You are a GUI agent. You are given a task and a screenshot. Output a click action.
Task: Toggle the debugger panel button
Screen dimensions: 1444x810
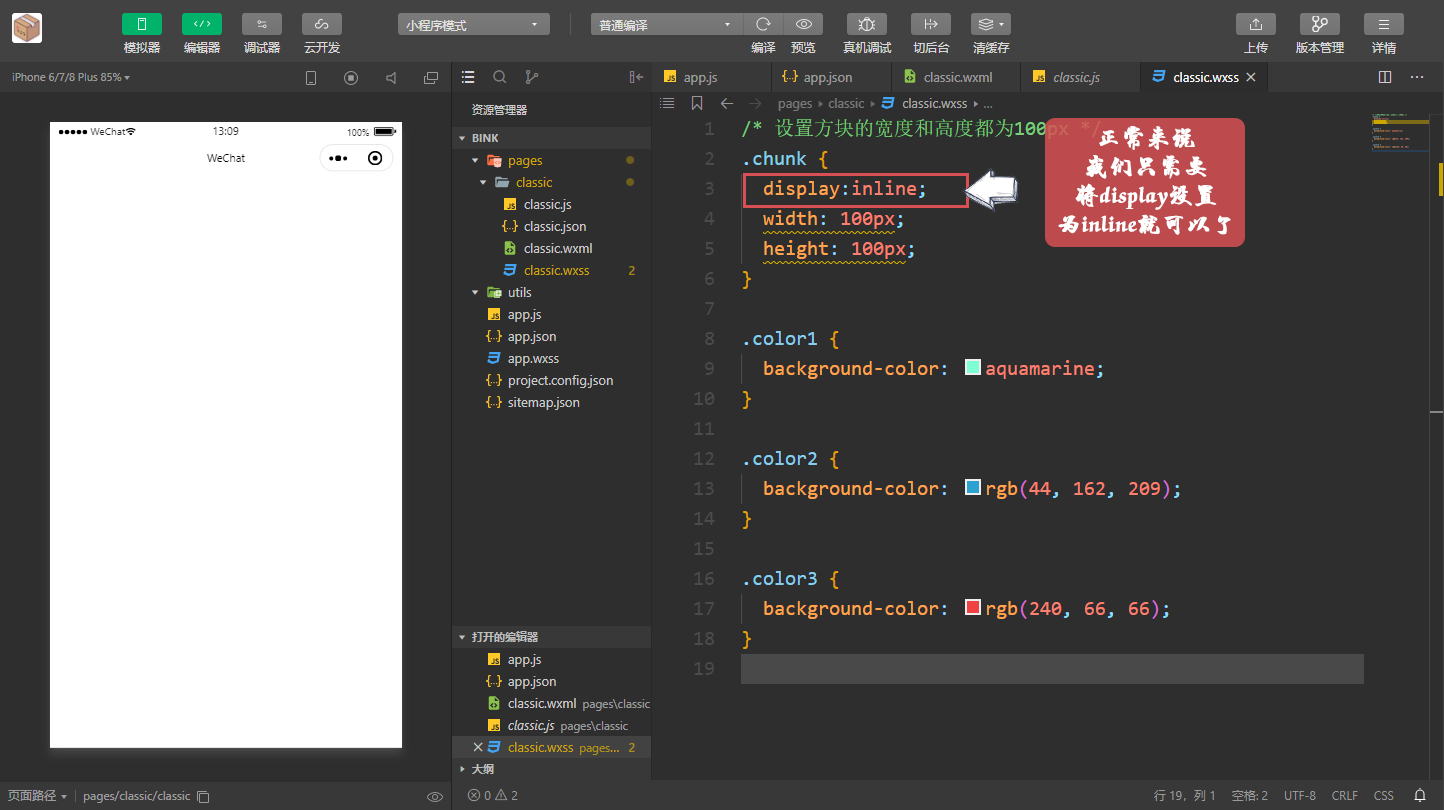[262, 24]
